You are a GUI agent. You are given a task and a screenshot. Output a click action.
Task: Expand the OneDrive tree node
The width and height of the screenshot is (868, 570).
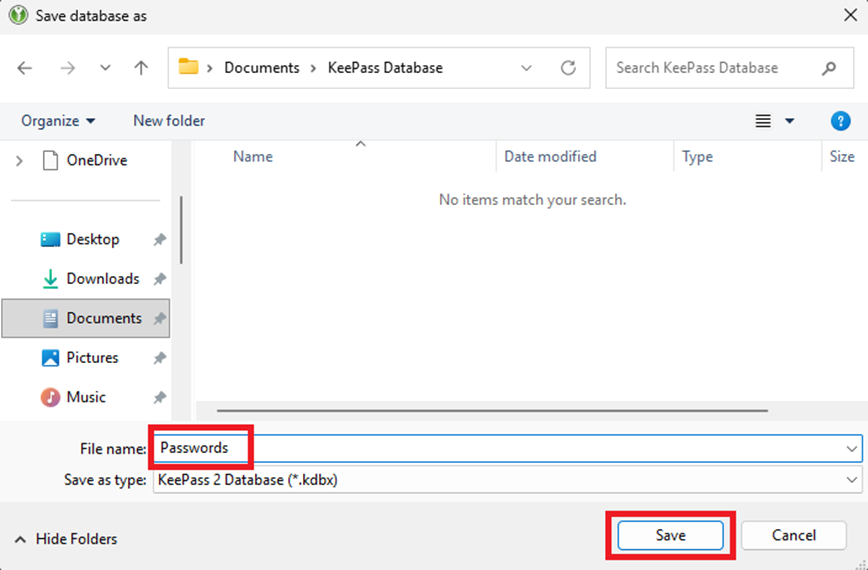coord(19,160)
